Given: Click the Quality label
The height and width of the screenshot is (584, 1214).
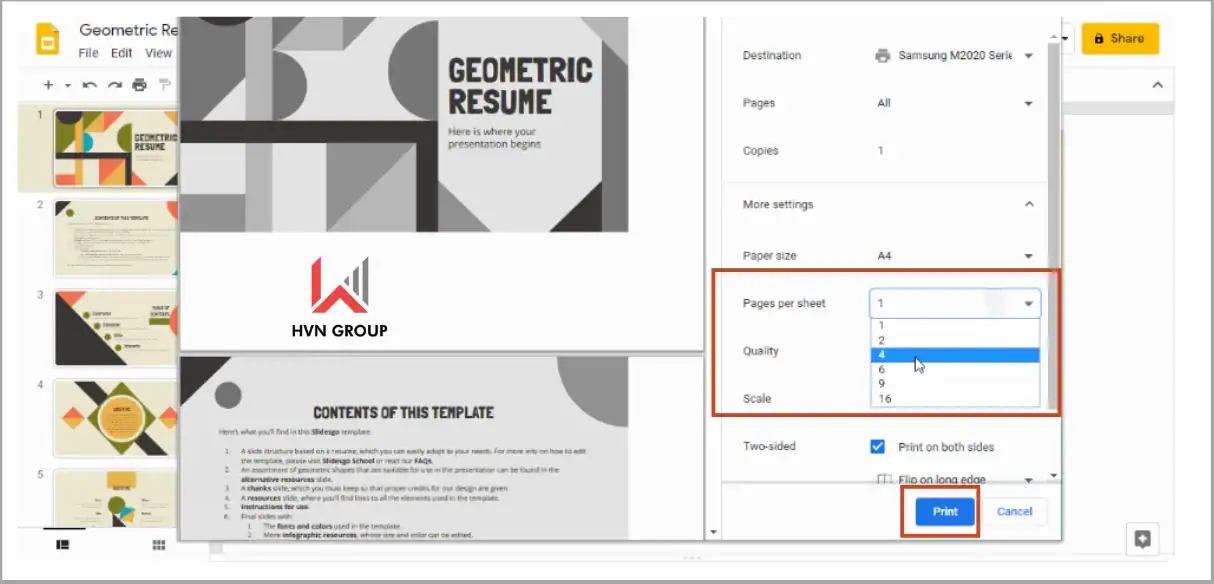Looking at the screenshot, I should (760, 351).
